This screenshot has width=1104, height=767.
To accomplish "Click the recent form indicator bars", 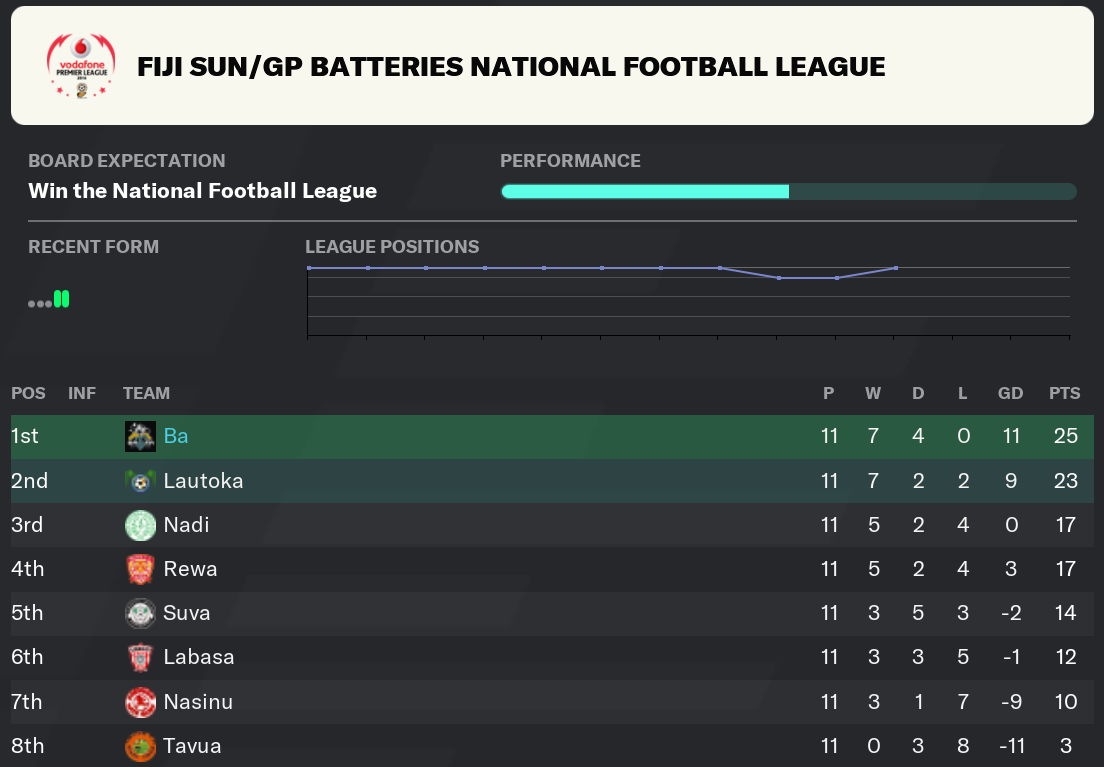I will coord(49,299).
